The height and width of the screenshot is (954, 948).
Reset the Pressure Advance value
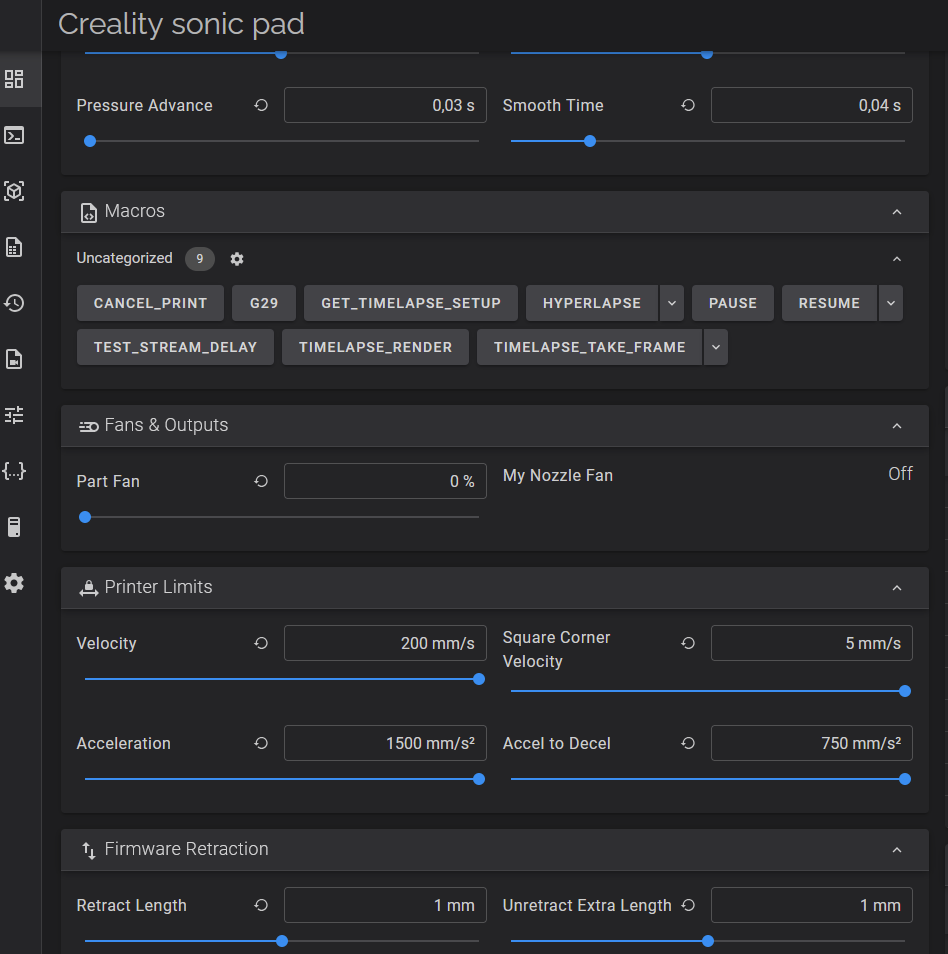point(261,105)
